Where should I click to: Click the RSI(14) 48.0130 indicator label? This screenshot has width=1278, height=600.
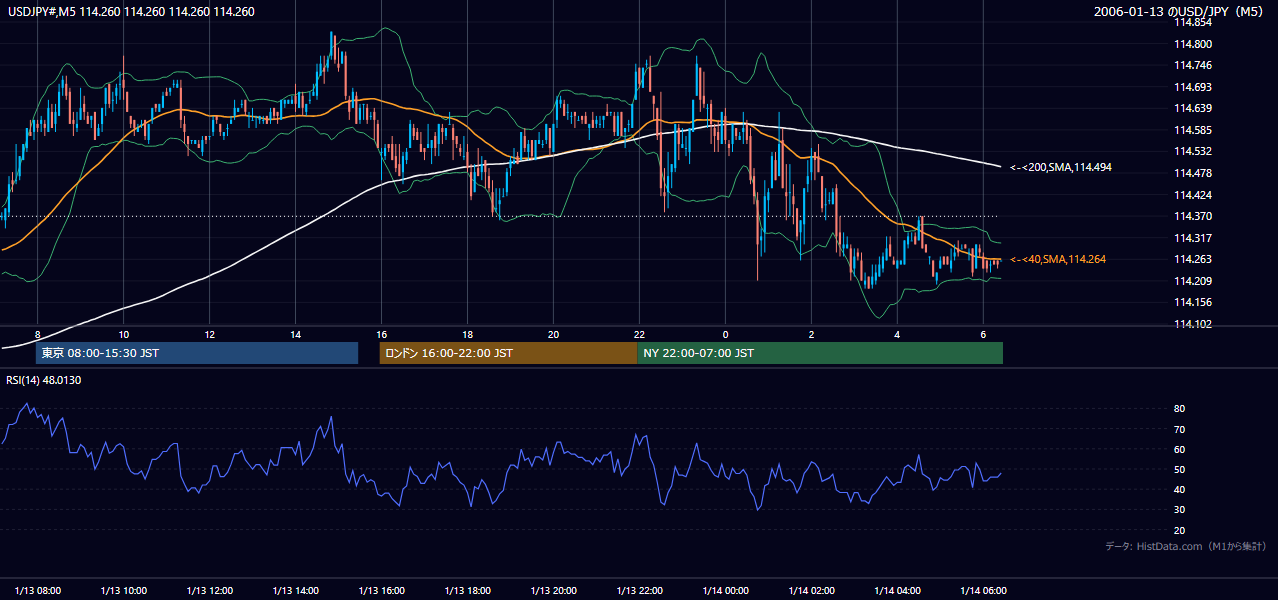(x=44, y=380)
